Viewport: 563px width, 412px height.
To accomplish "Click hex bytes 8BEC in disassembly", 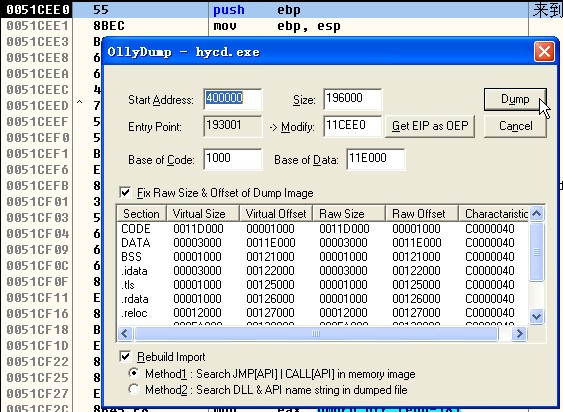I will 109,26.
